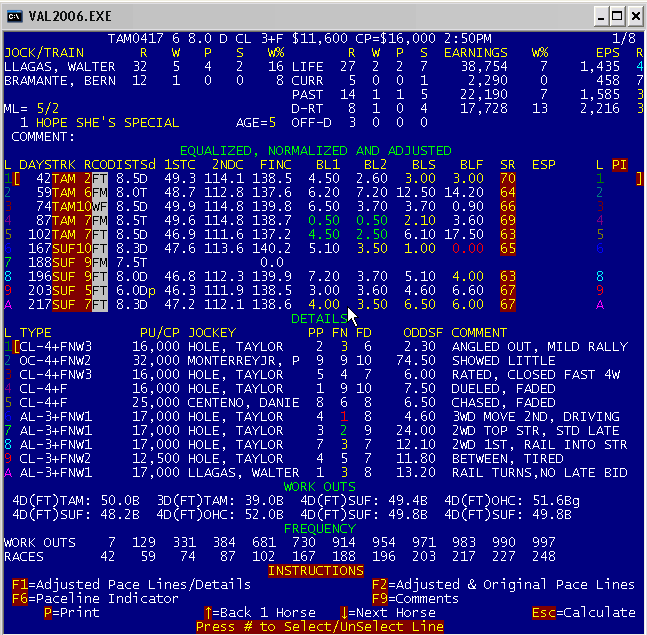Click workout 3D(FT)TAM: 39.0B
Screen dimensions: 647x635
[x=220, y=500]
